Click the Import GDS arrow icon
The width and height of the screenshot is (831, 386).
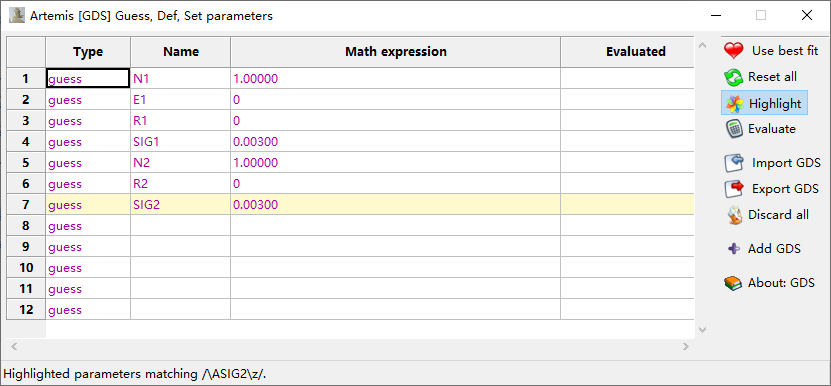tap(734, 163)
